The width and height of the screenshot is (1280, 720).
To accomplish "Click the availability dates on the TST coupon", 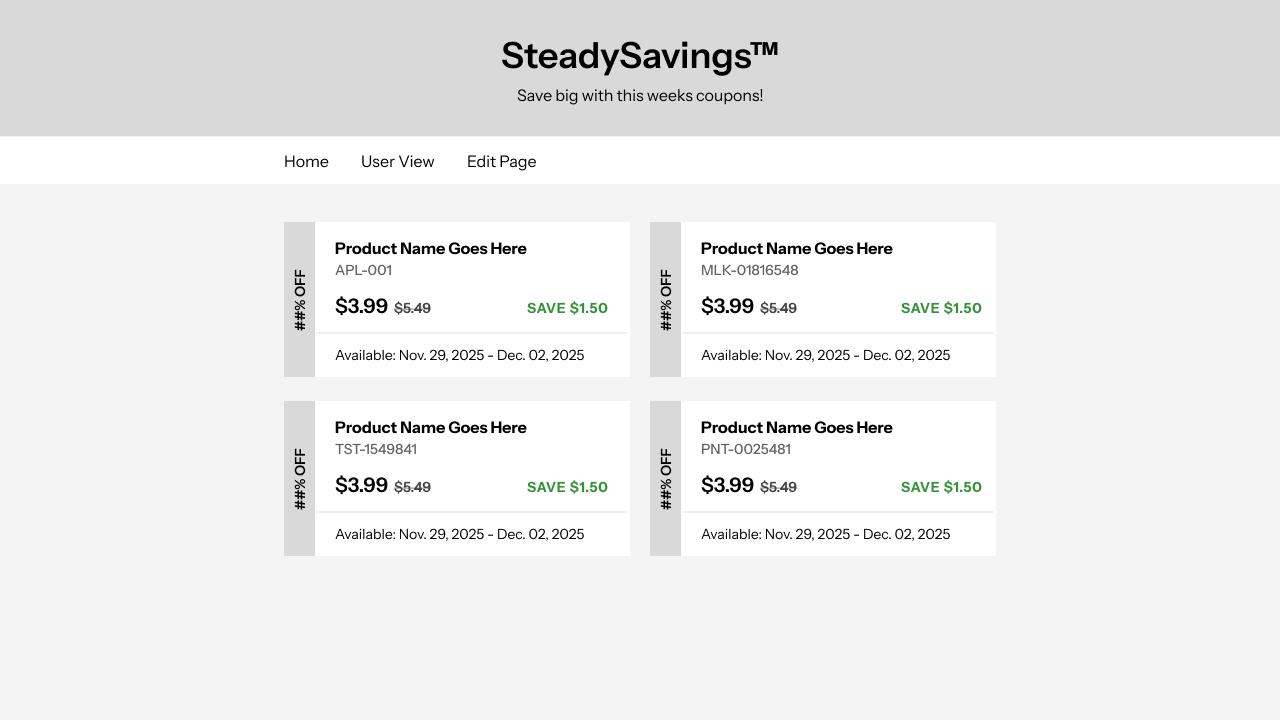I will pyautogui.click(x=460, y=534).
